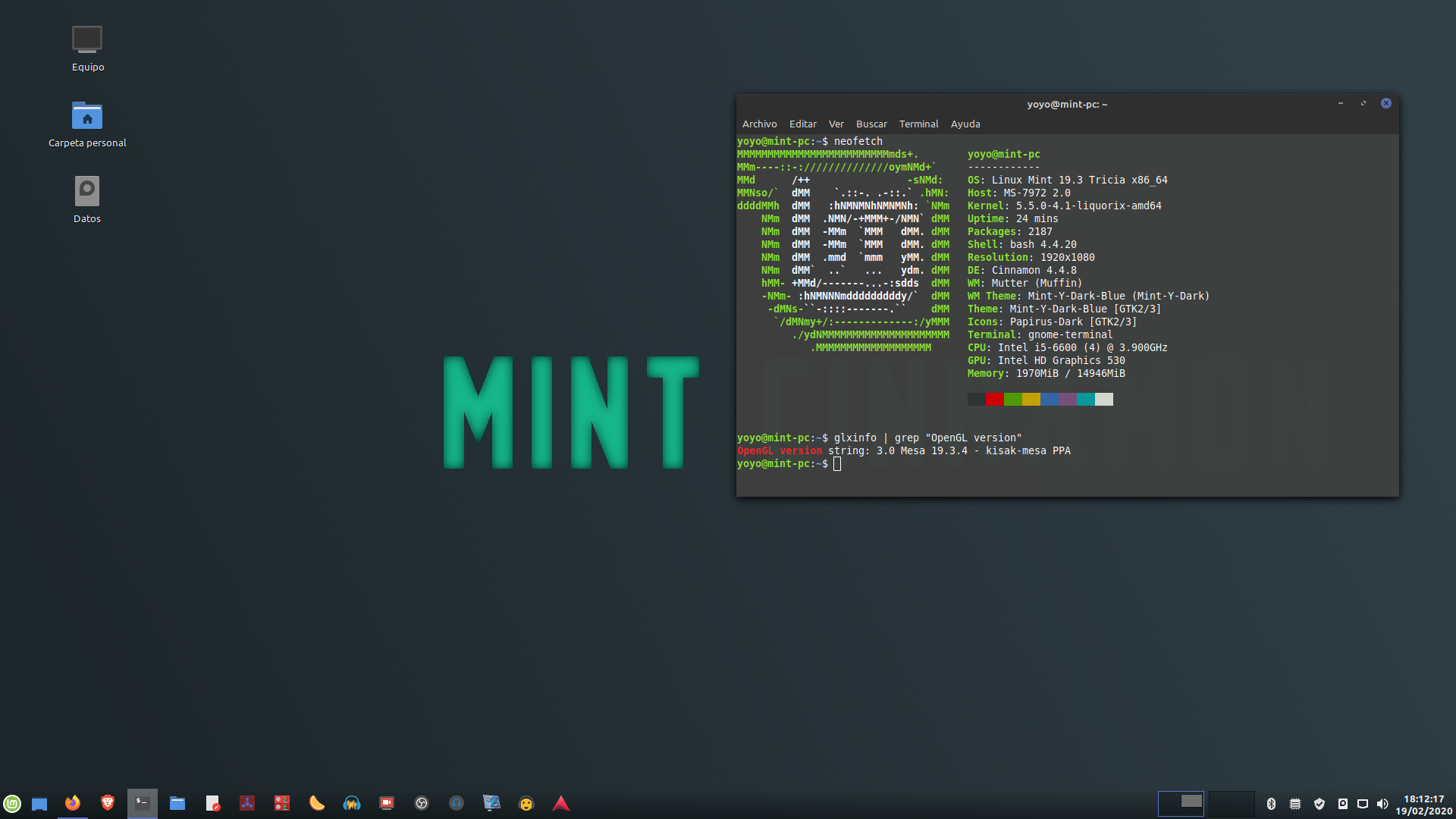Open Brave browser from the taskbar
The width and height of the screenshot is (1456, 819).
point(108,803)
